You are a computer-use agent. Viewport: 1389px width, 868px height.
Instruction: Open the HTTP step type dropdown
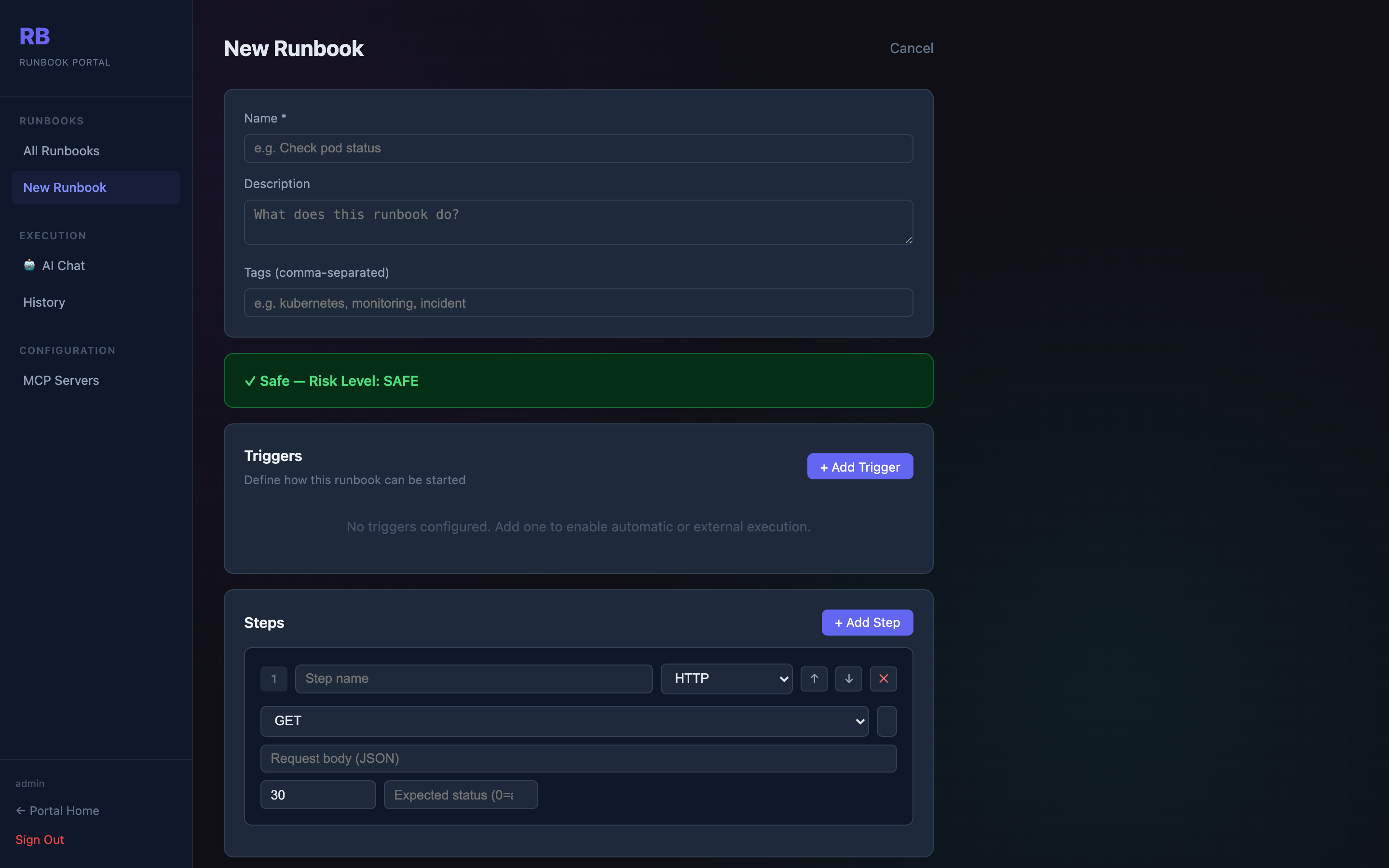pyautogui.click(x=726, y=678)
